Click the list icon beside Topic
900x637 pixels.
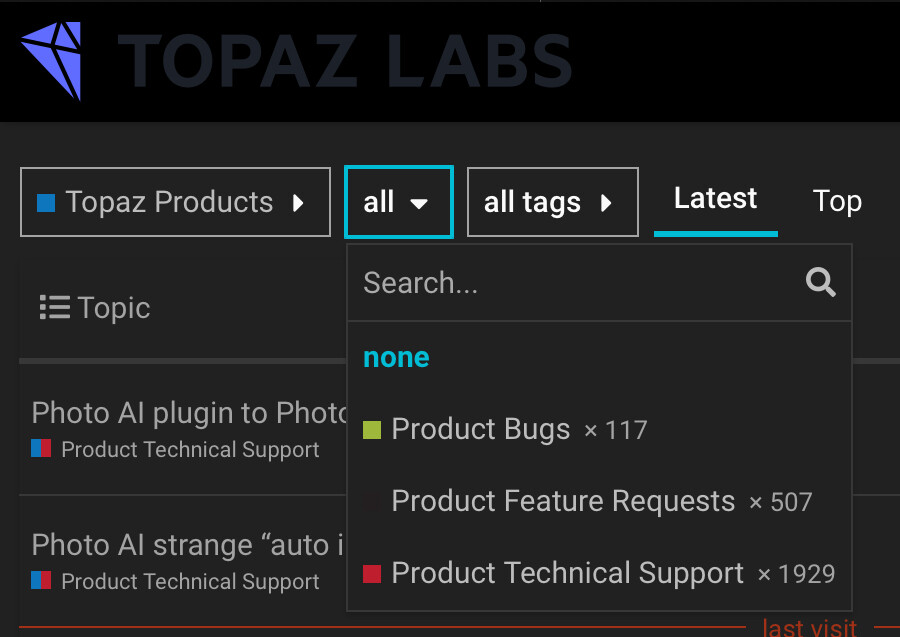click(54, 308)
